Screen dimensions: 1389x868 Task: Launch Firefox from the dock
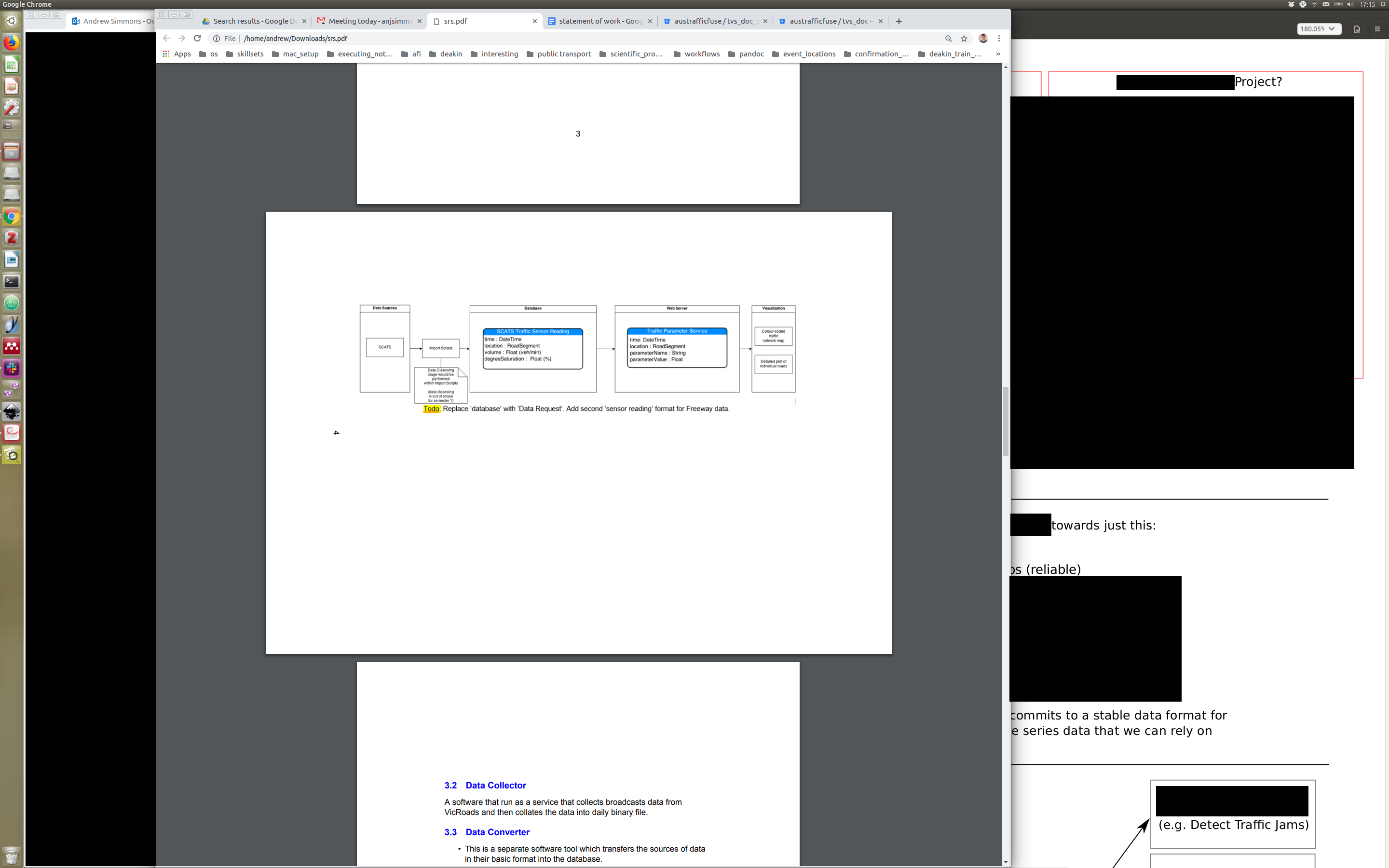(11, 42)
